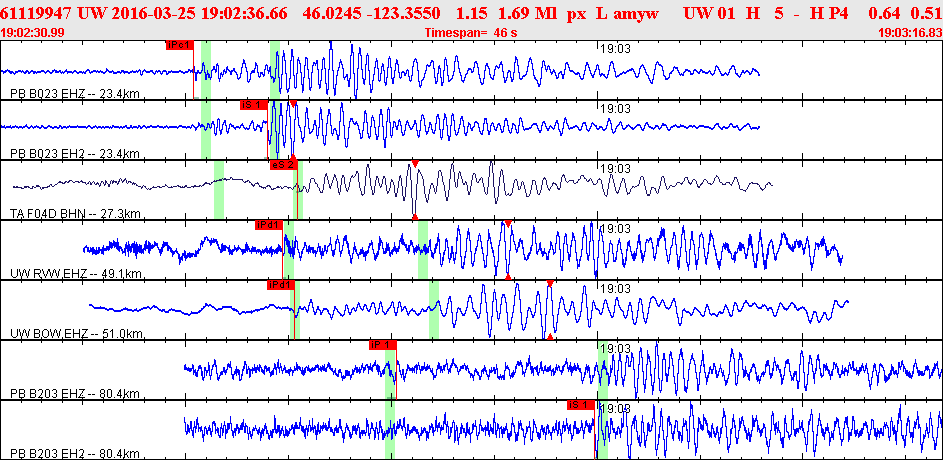Select the UW RVW EHZ channel label

76,273
